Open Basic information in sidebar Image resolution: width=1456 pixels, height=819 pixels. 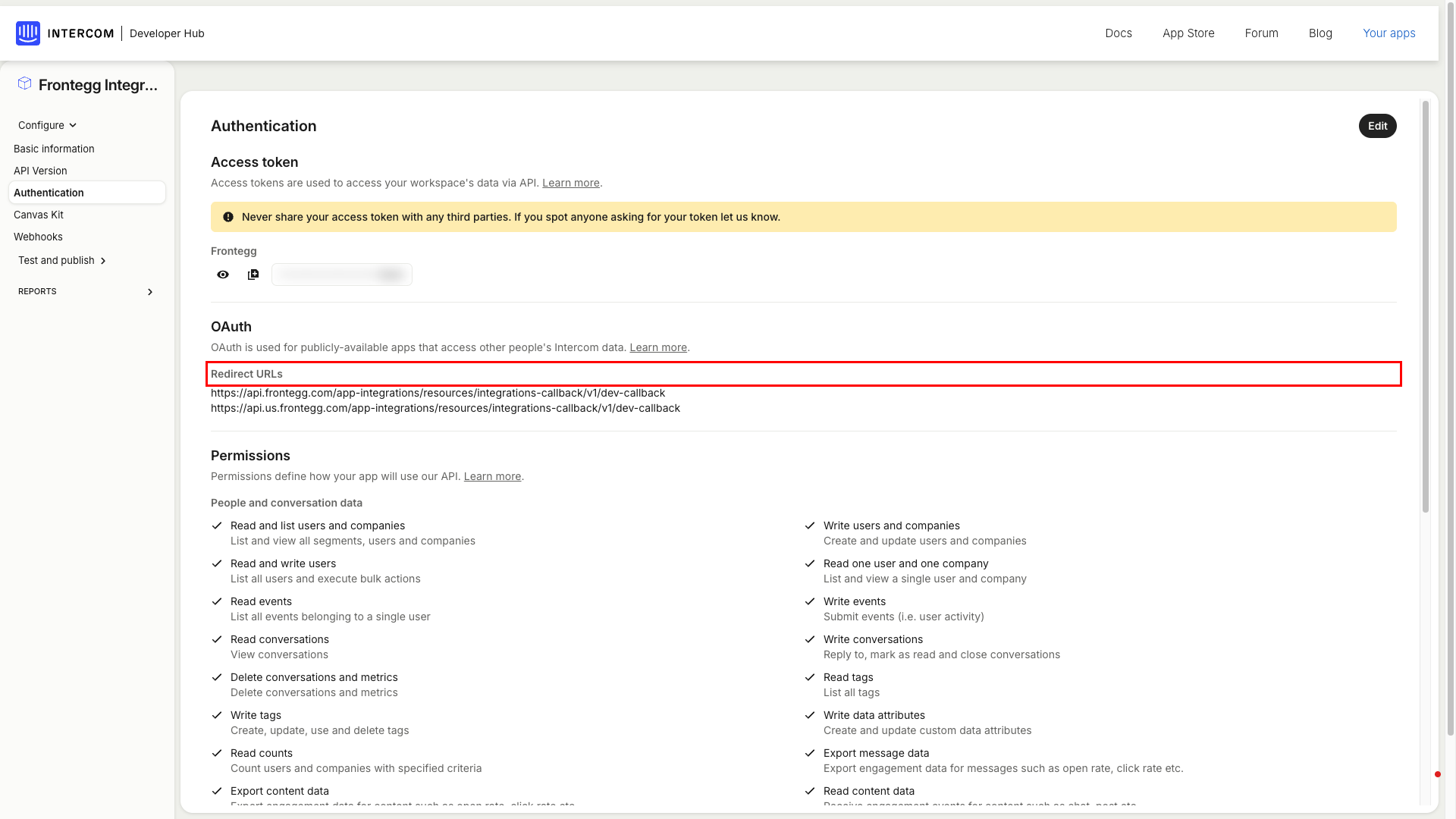[54, 149]
